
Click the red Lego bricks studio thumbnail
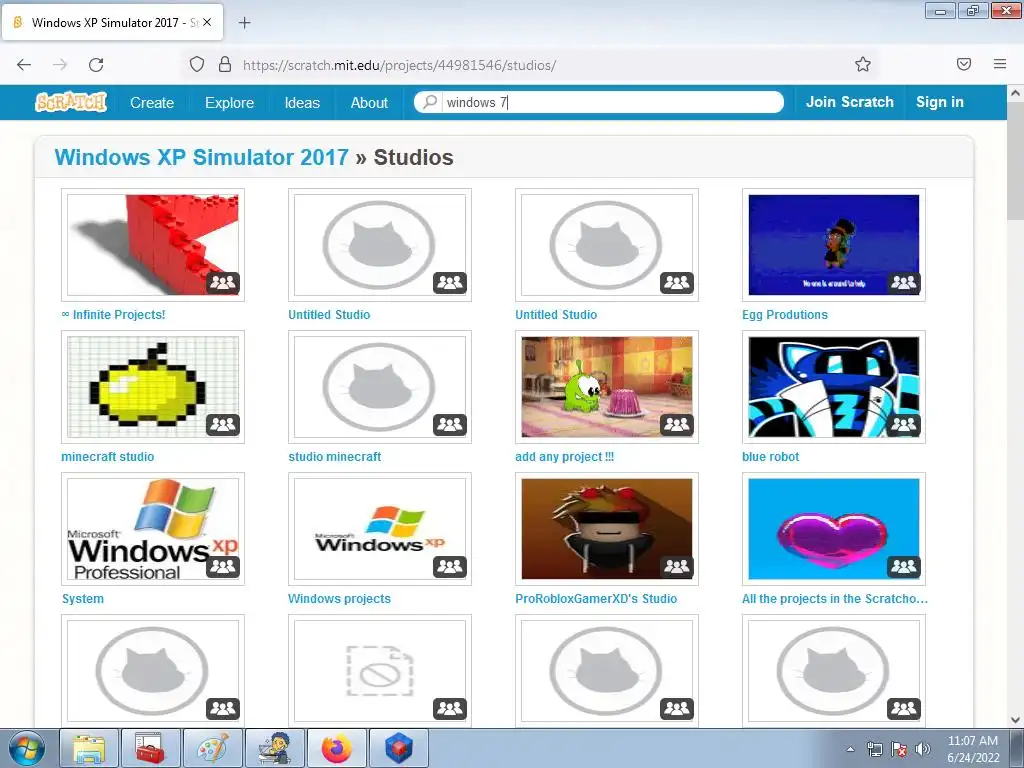click(153, 245)
